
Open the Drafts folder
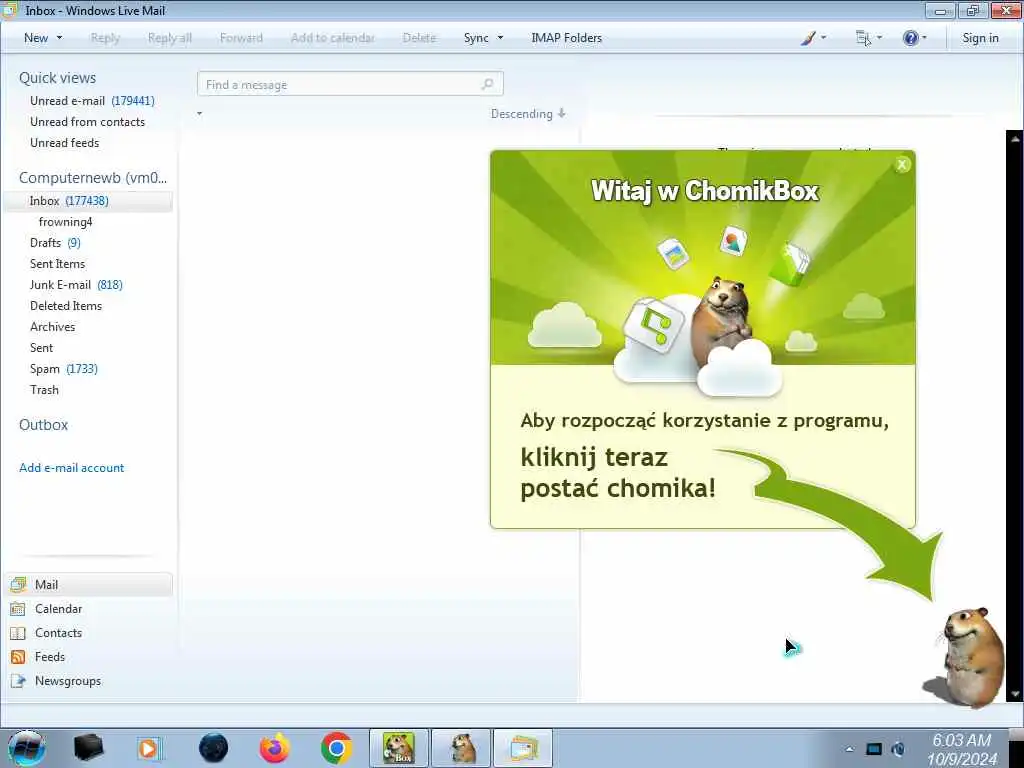pos(55,243)
